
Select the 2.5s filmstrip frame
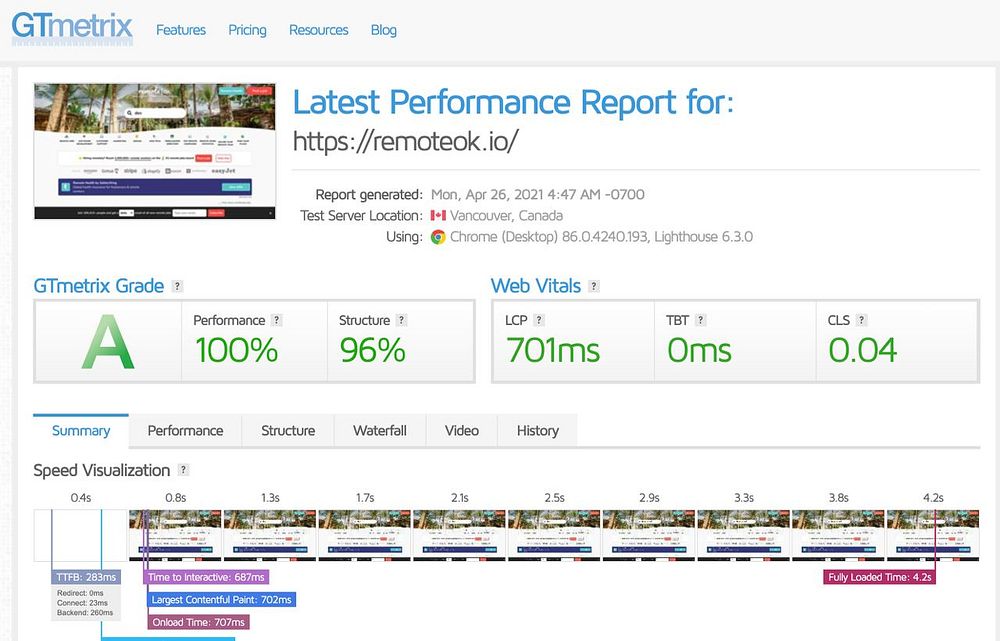(x=554, y=535)
